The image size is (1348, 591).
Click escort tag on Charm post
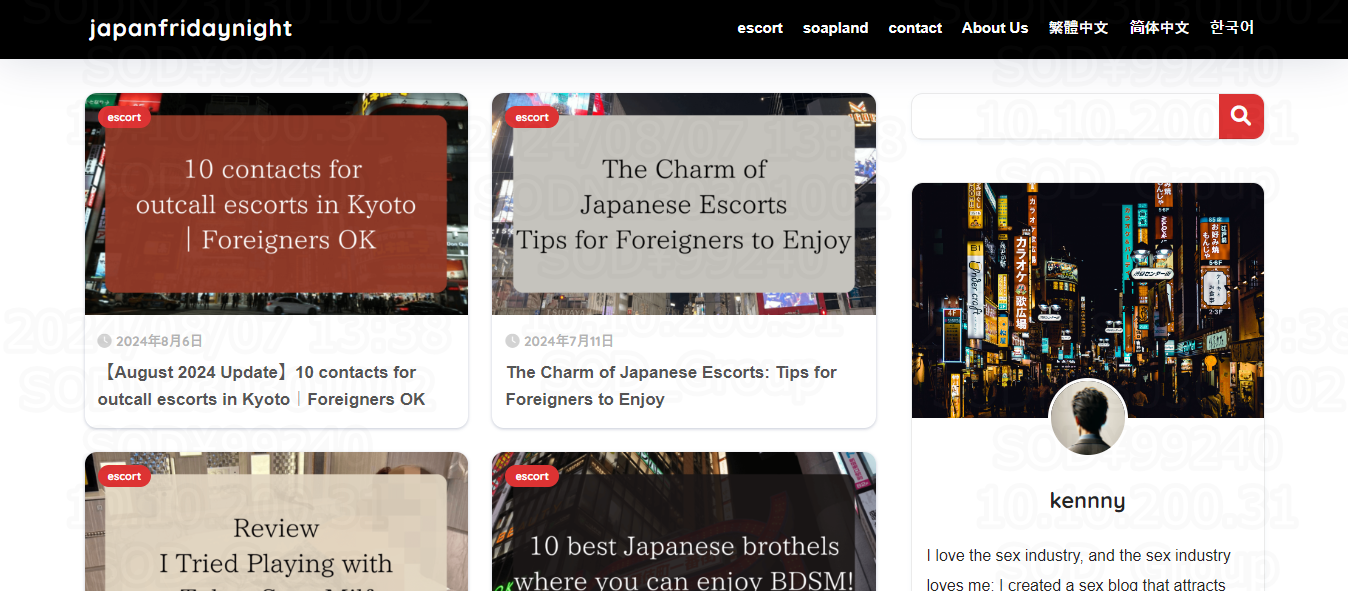[x=532, y=117]
